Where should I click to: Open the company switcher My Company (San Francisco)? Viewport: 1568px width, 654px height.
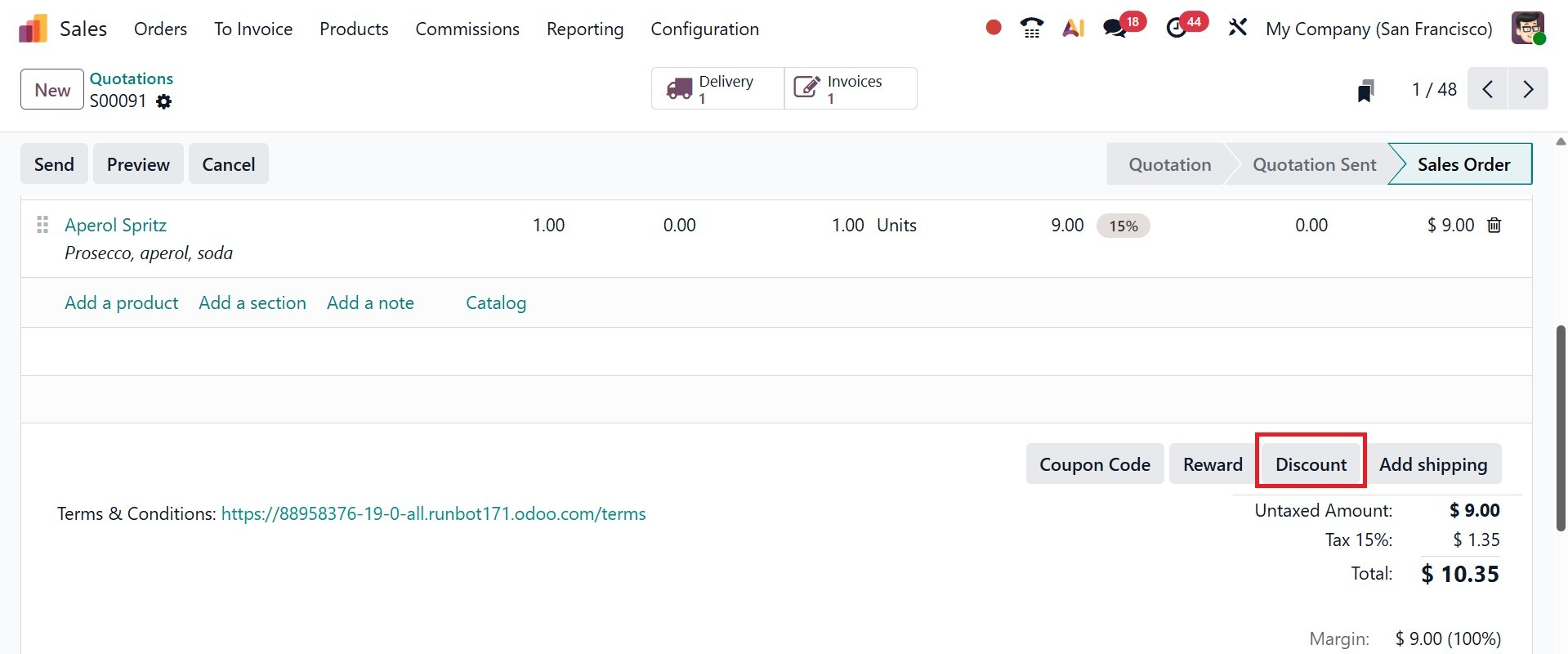pyautogui.click(x=1378, y=29)
